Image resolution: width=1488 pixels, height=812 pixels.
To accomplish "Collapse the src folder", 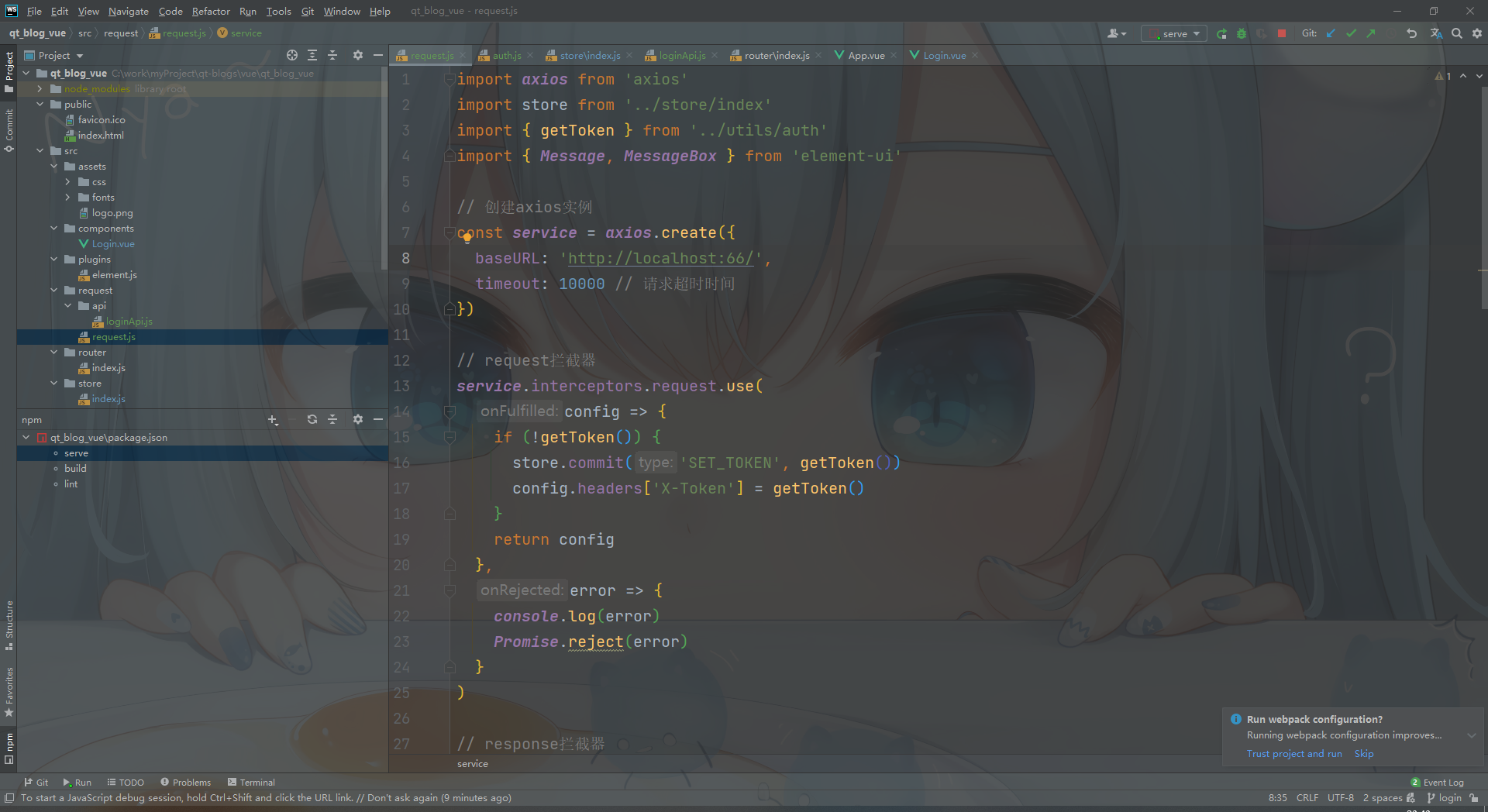I will pyautogui.click(x=40, y=151).
